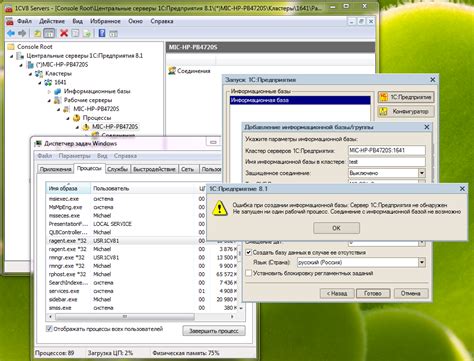Screen dimensions: 474x361
Task: Open the Действие menu in 1CV8 Servers
Action: click(52, 21)
